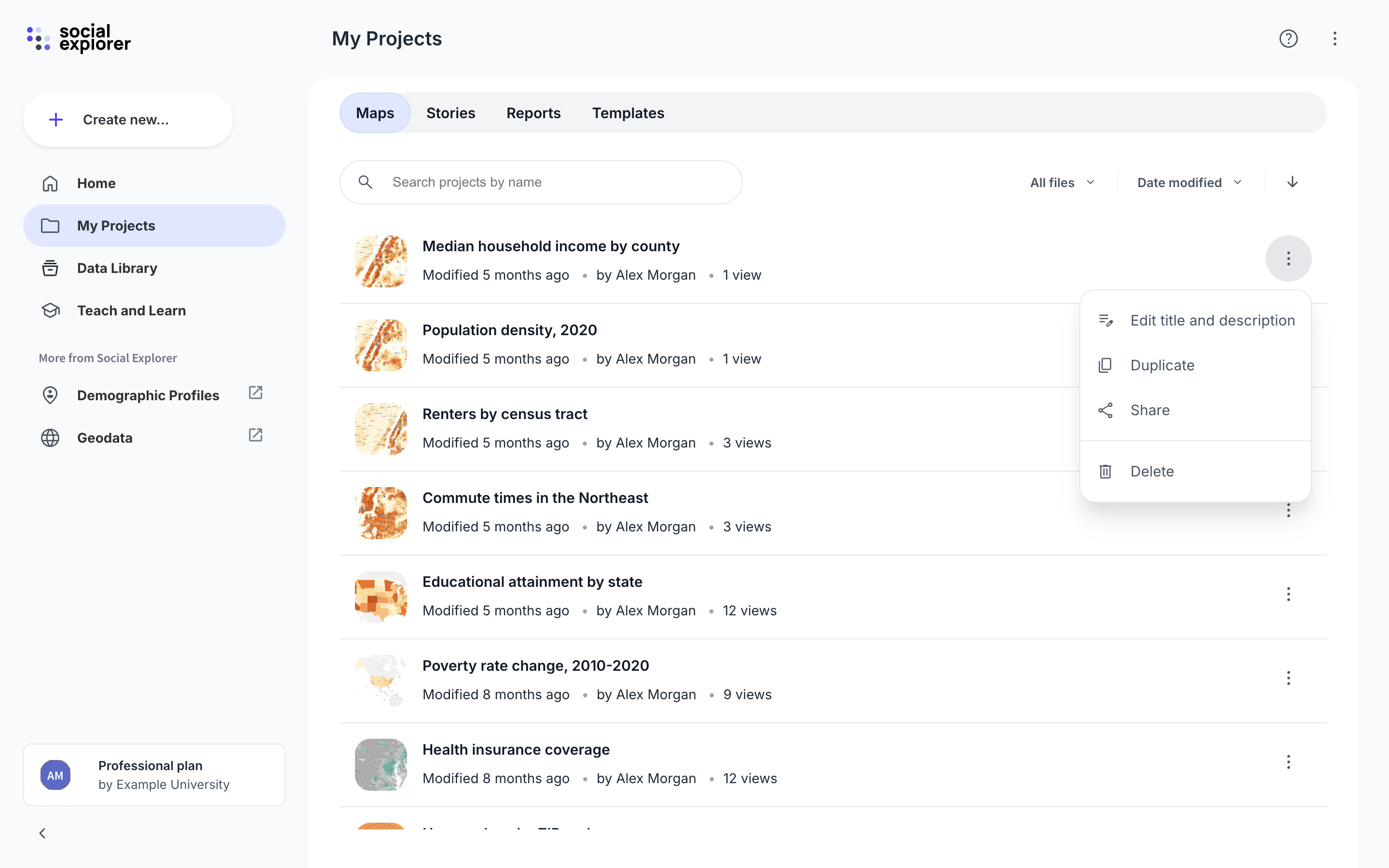Open 'Commute times in the Northeast' title
Viewport: 1389px width, 868px height.
pyautogui.click(x=535, y=498)
